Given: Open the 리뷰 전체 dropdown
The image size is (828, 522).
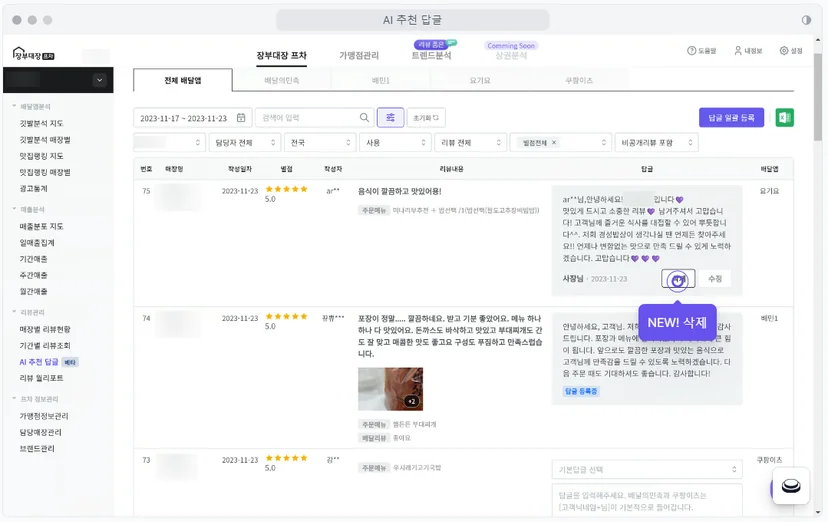Looking at the screenshot, I should click(471, 143).
